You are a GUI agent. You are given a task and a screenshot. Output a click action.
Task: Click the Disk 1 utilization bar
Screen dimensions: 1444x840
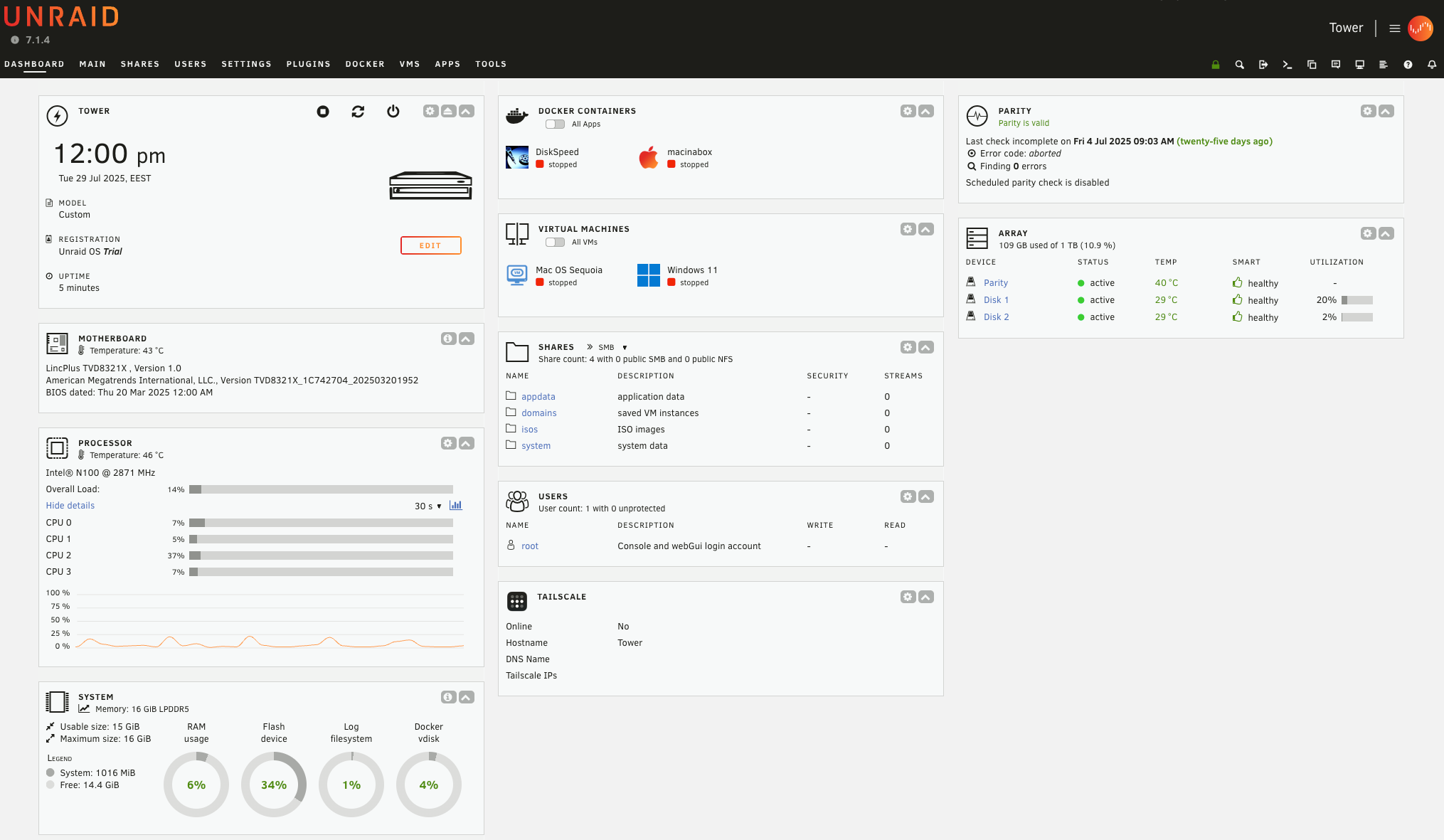1357,300
